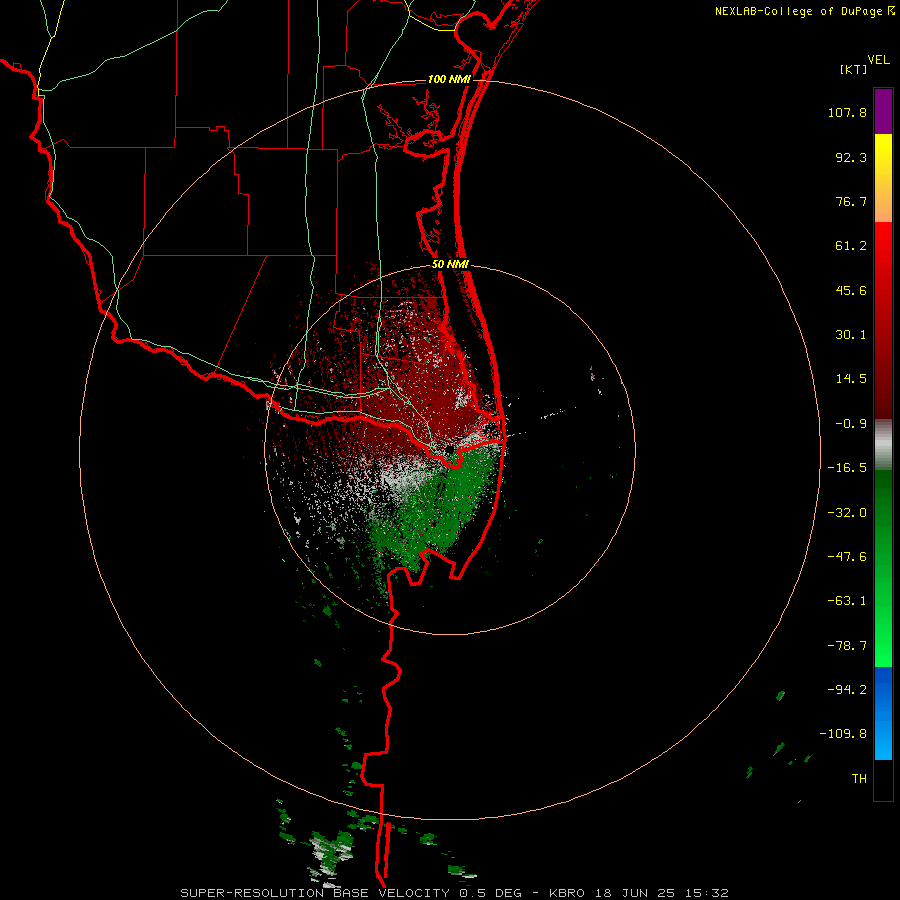Click the 61.2 legend value
This screenshot has width=900, height=900.
click(x=851, y=246)
